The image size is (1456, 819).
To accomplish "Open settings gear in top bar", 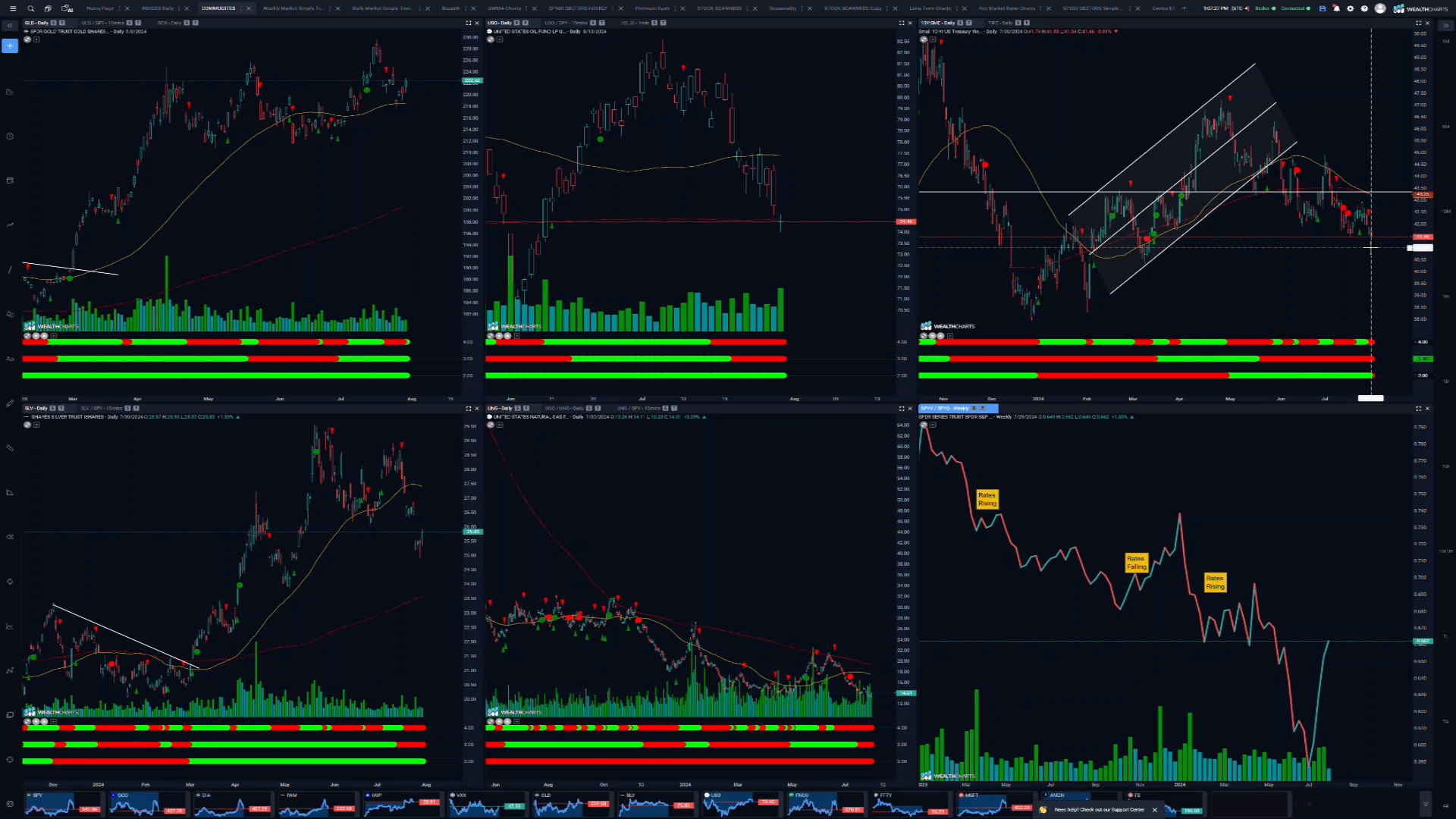I will click(x=1350, y=8).
